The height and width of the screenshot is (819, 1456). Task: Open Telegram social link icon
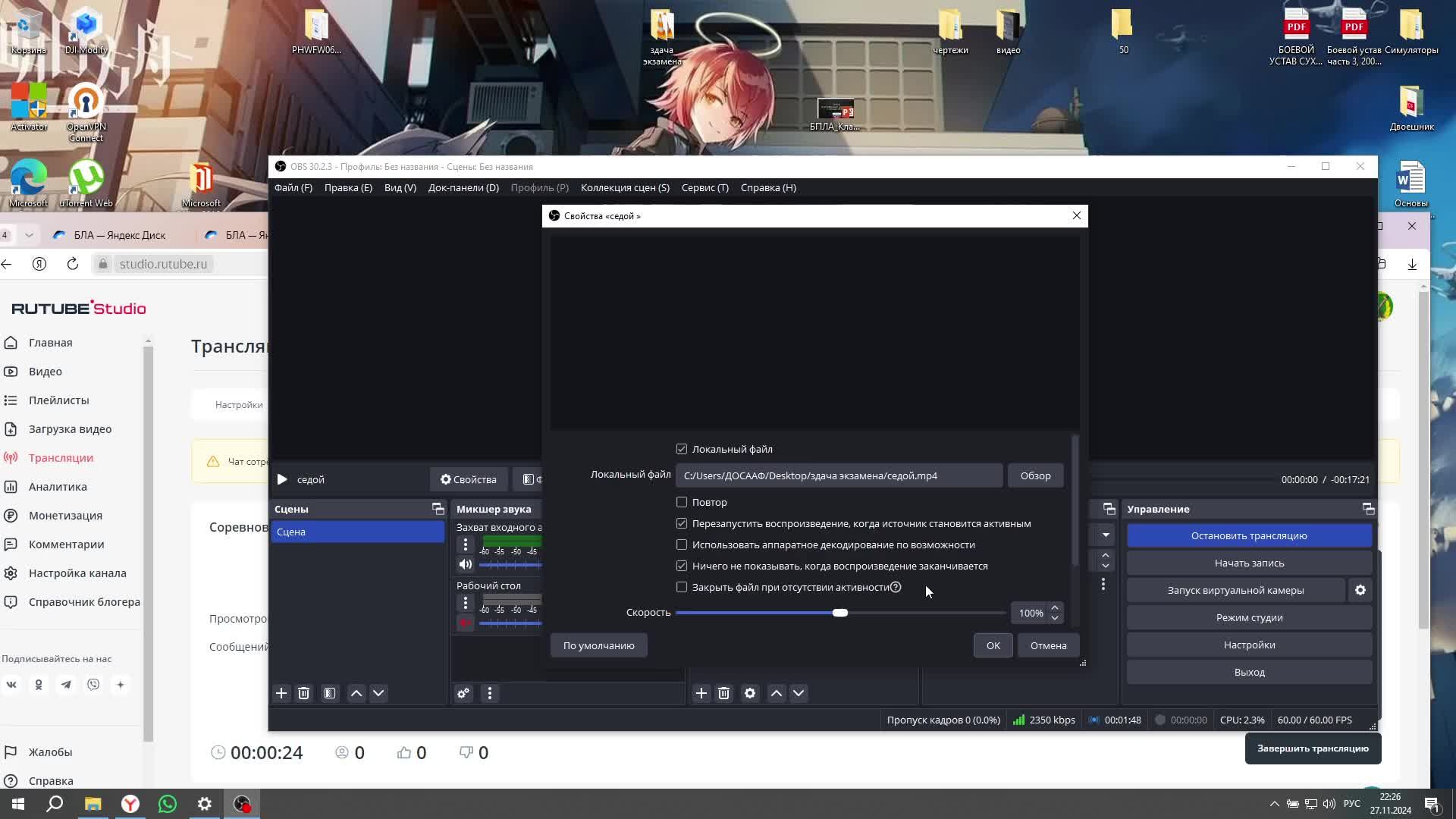(66, 685)
